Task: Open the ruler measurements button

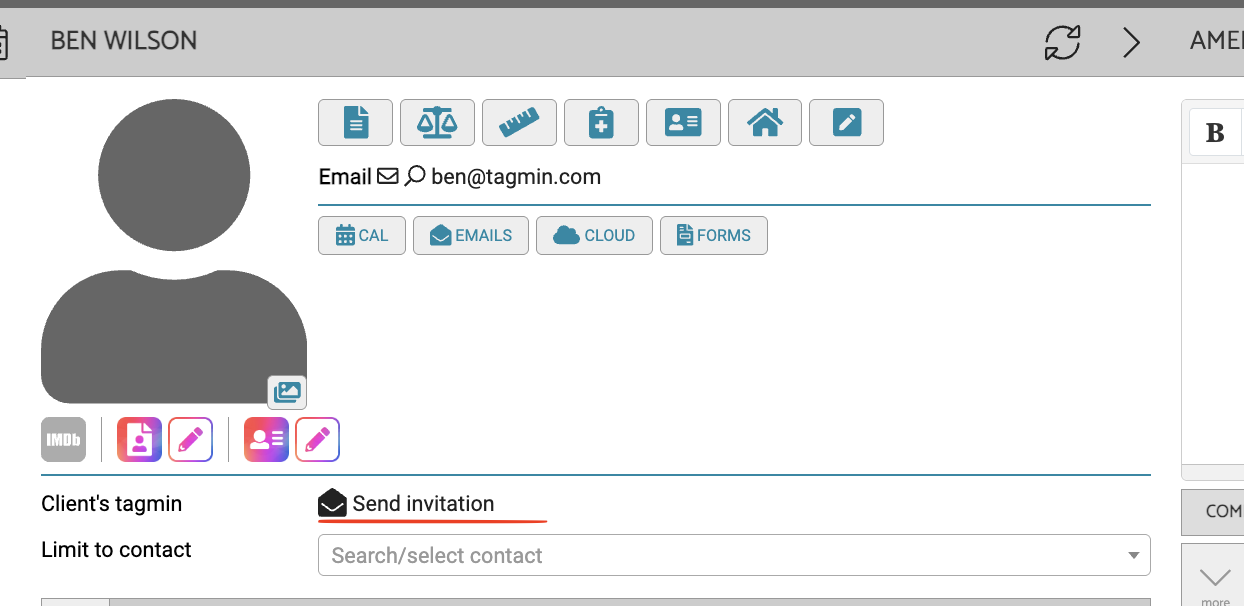Action: pos(519,123)
